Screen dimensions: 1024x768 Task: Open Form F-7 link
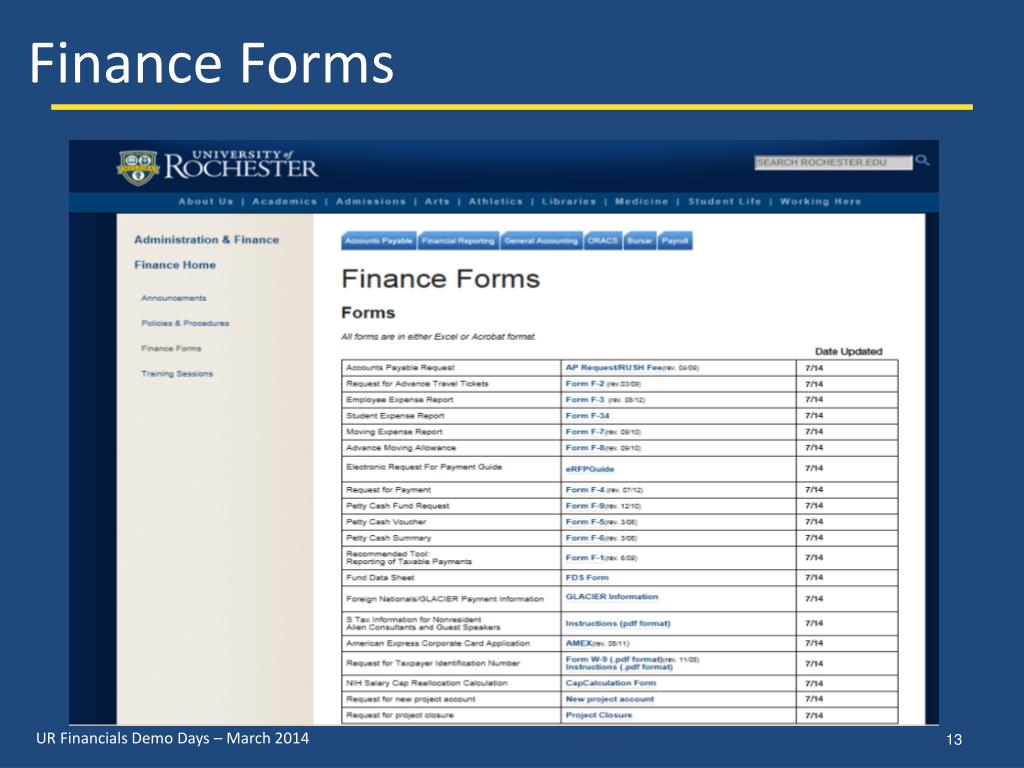point(584,432)
